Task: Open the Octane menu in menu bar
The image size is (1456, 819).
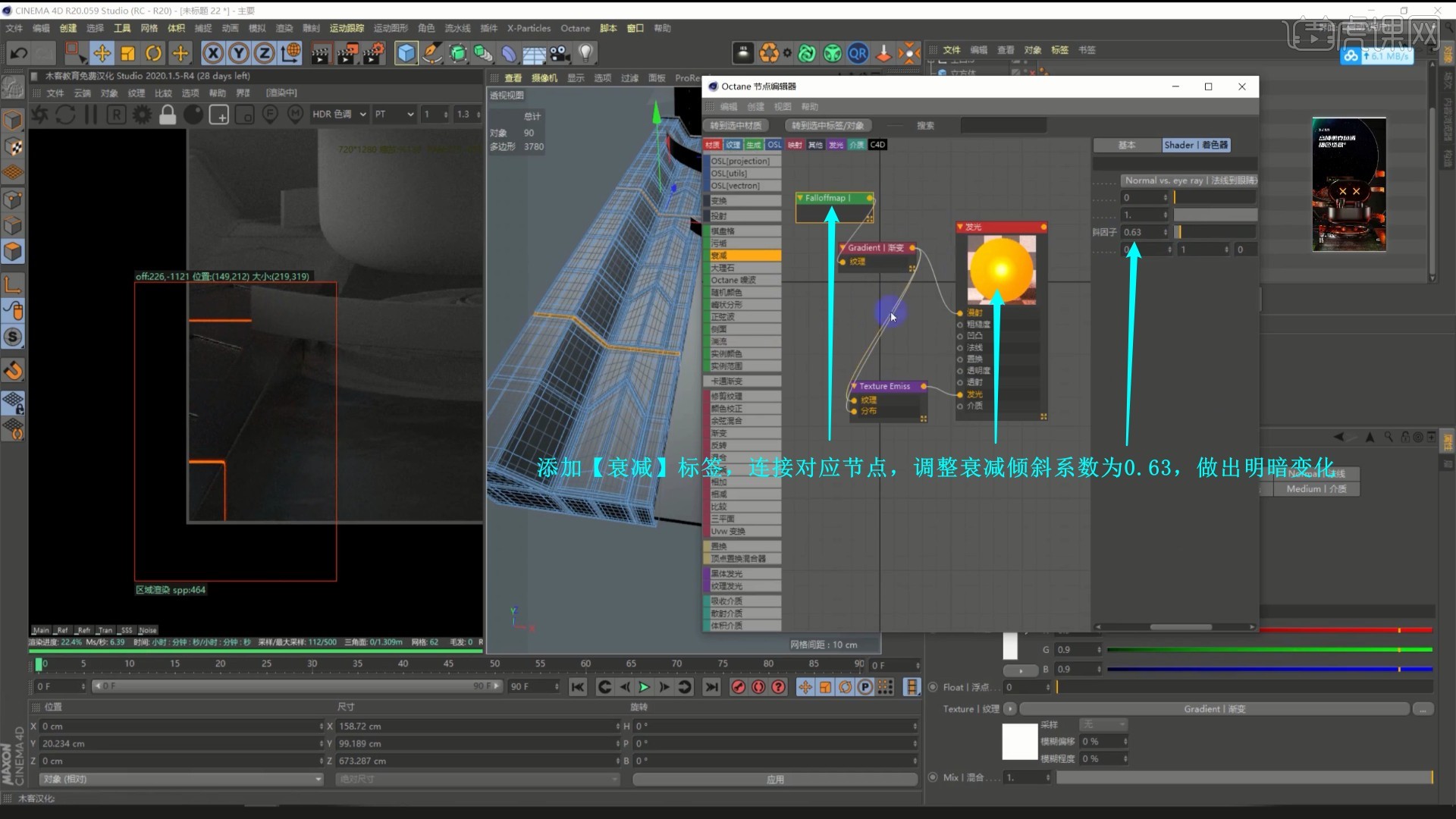Action: [575, 28]
